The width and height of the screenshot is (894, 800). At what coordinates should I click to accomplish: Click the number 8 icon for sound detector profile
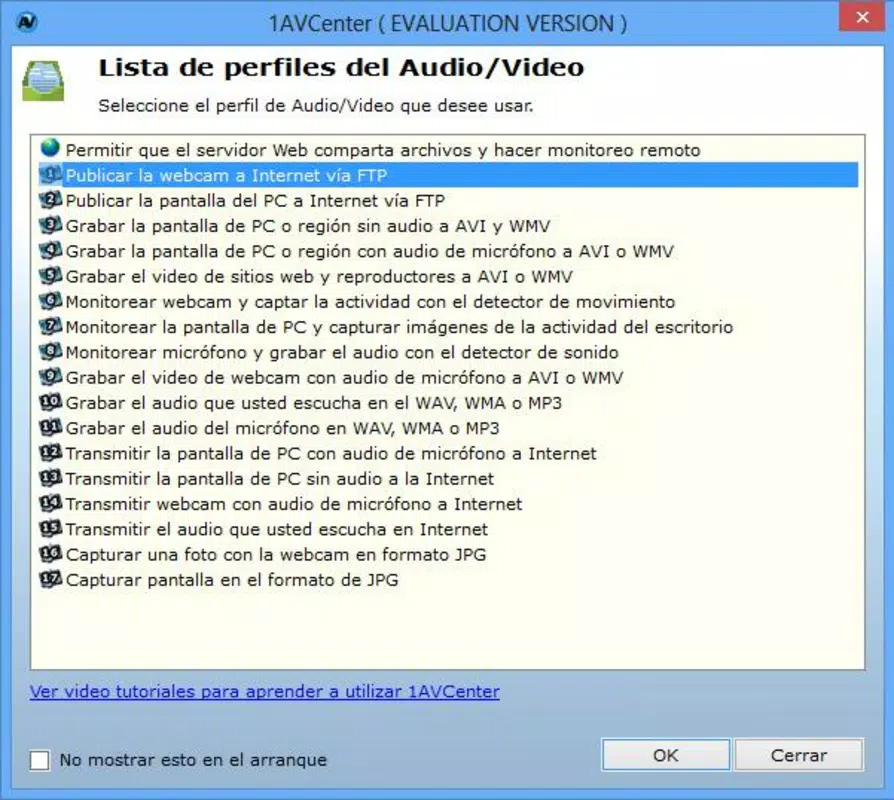50,351
